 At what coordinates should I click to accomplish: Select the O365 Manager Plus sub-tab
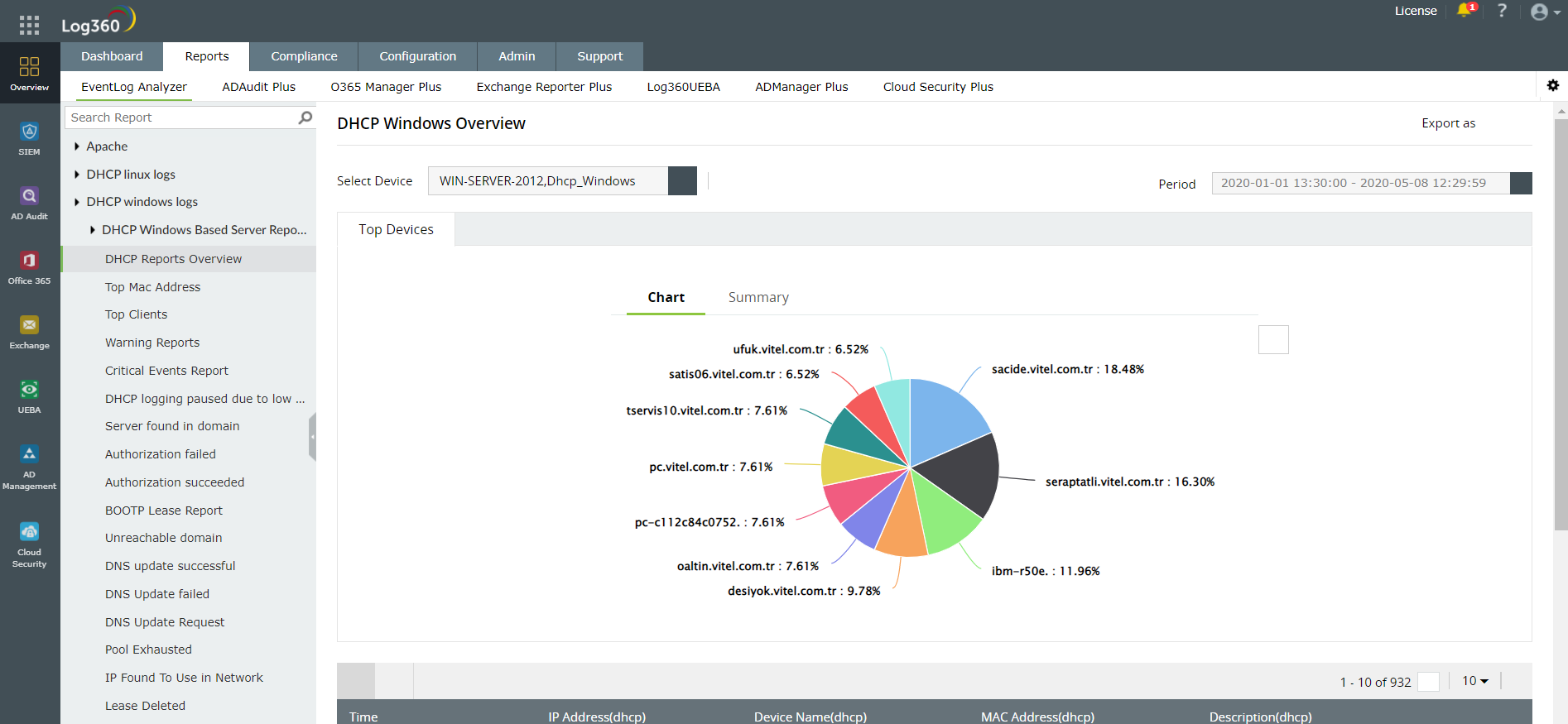tap(387, 87)
